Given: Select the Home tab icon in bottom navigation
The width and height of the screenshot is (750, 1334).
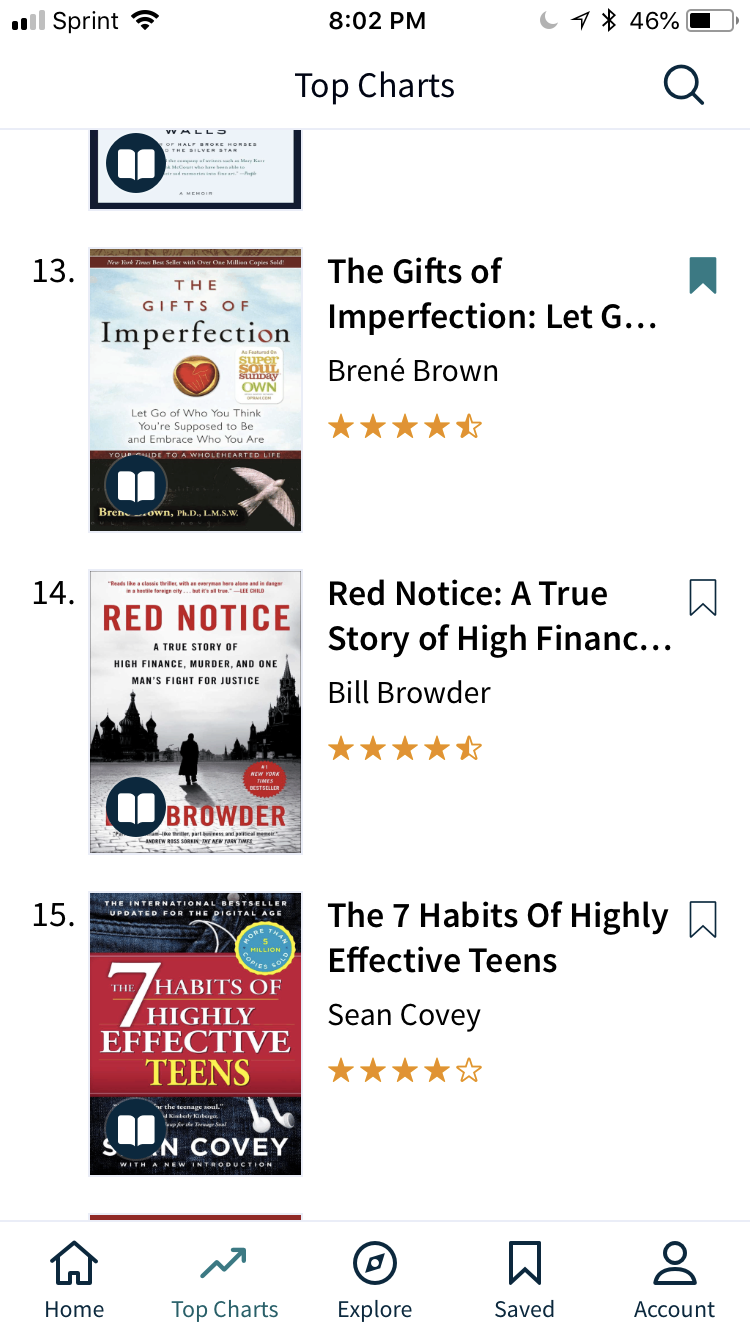Looking at the screenshot, I should tap(74, 1264).
